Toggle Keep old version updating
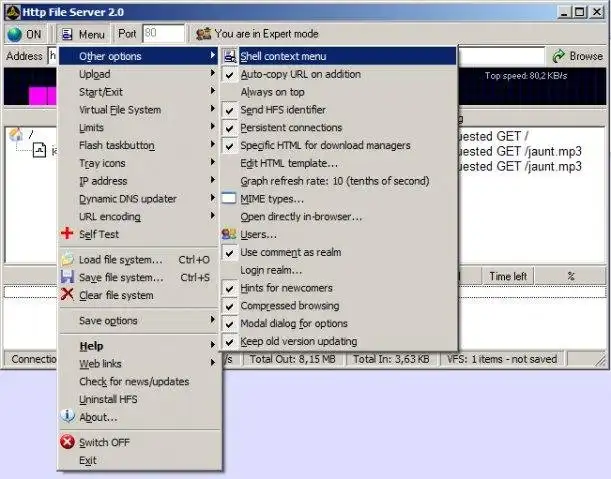The image size is (611, 479). coord(338,341)
